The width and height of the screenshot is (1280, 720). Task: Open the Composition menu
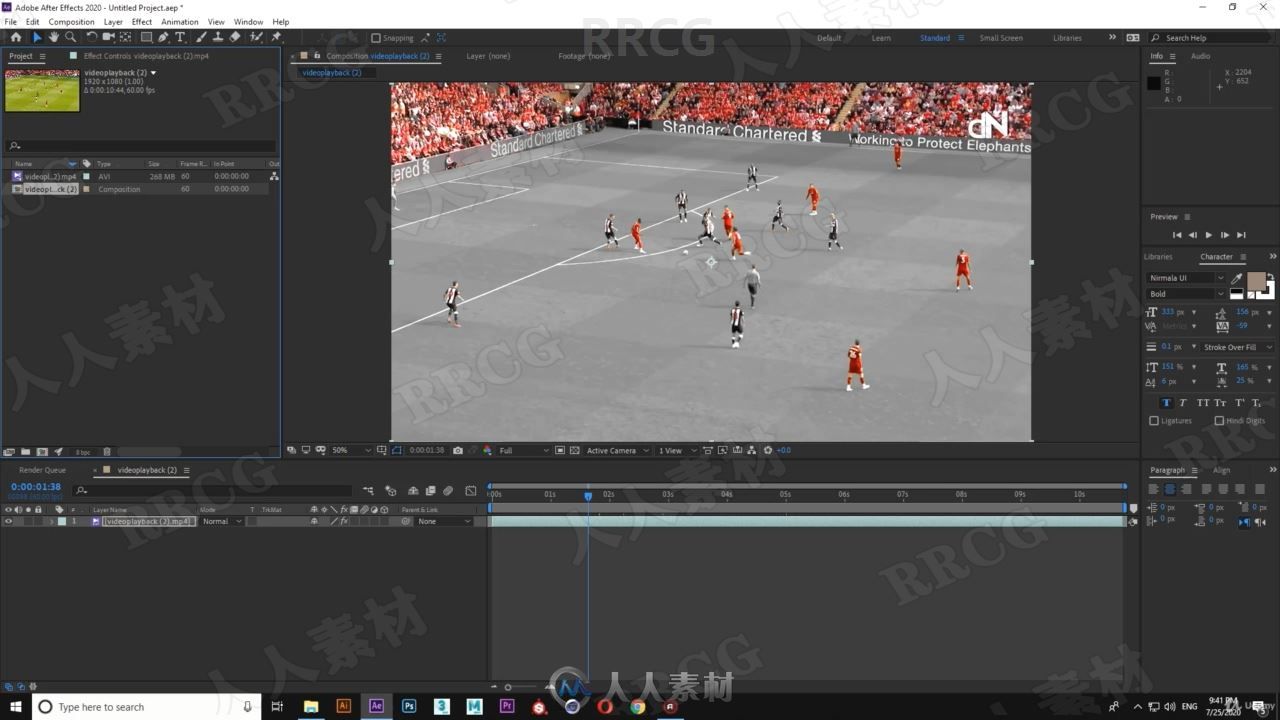(71, 21)
